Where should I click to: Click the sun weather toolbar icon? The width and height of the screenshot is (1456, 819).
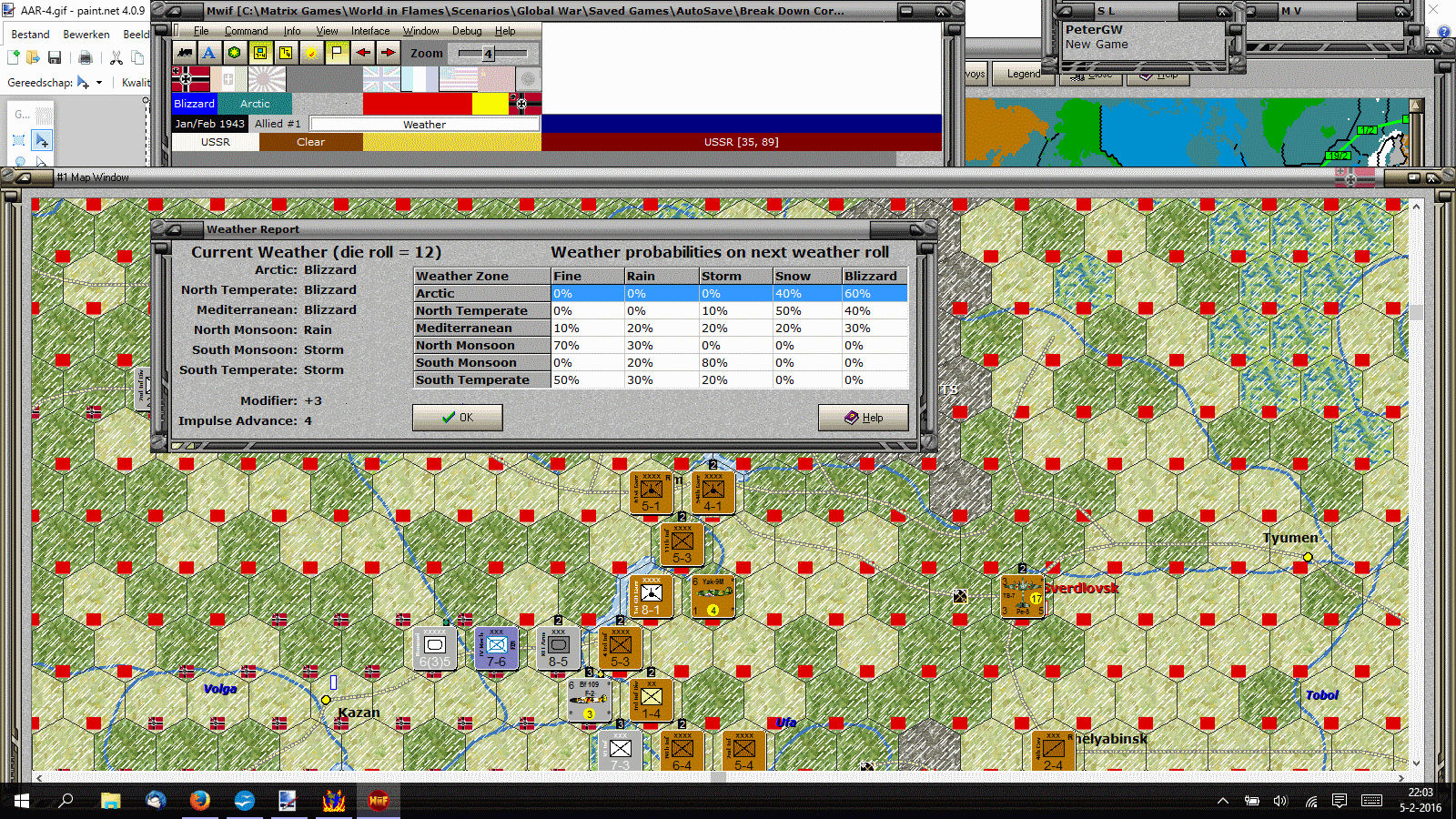pyautogui.click(x=311, y=53)
